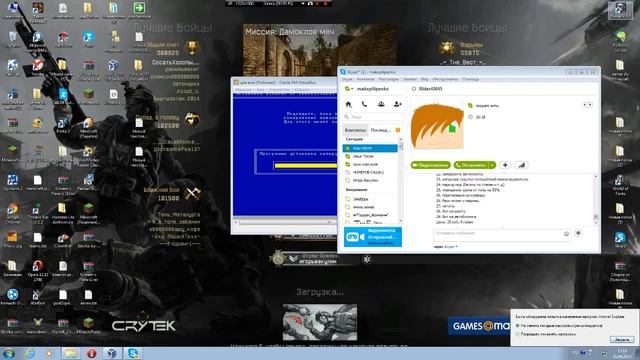This screenshot has height=360, width=640.
Task: Switch to the Контакты tab in Skype
Action: [x=355, y=130]
